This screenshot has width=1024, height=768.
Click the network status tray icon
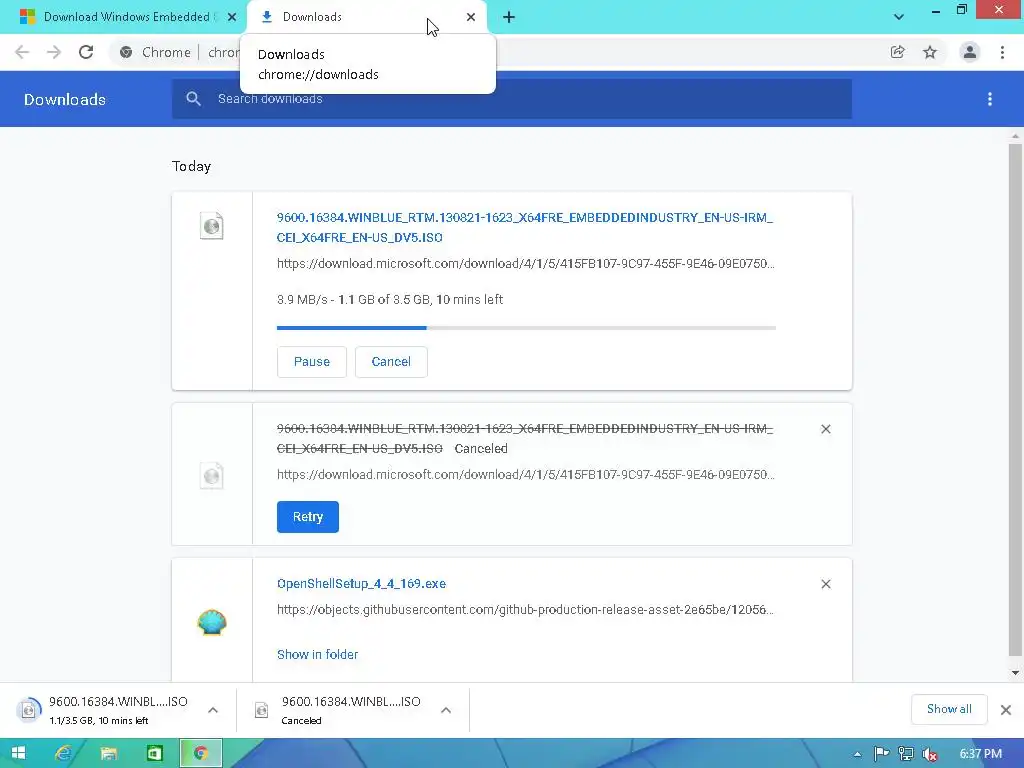(x=906, y=754)
